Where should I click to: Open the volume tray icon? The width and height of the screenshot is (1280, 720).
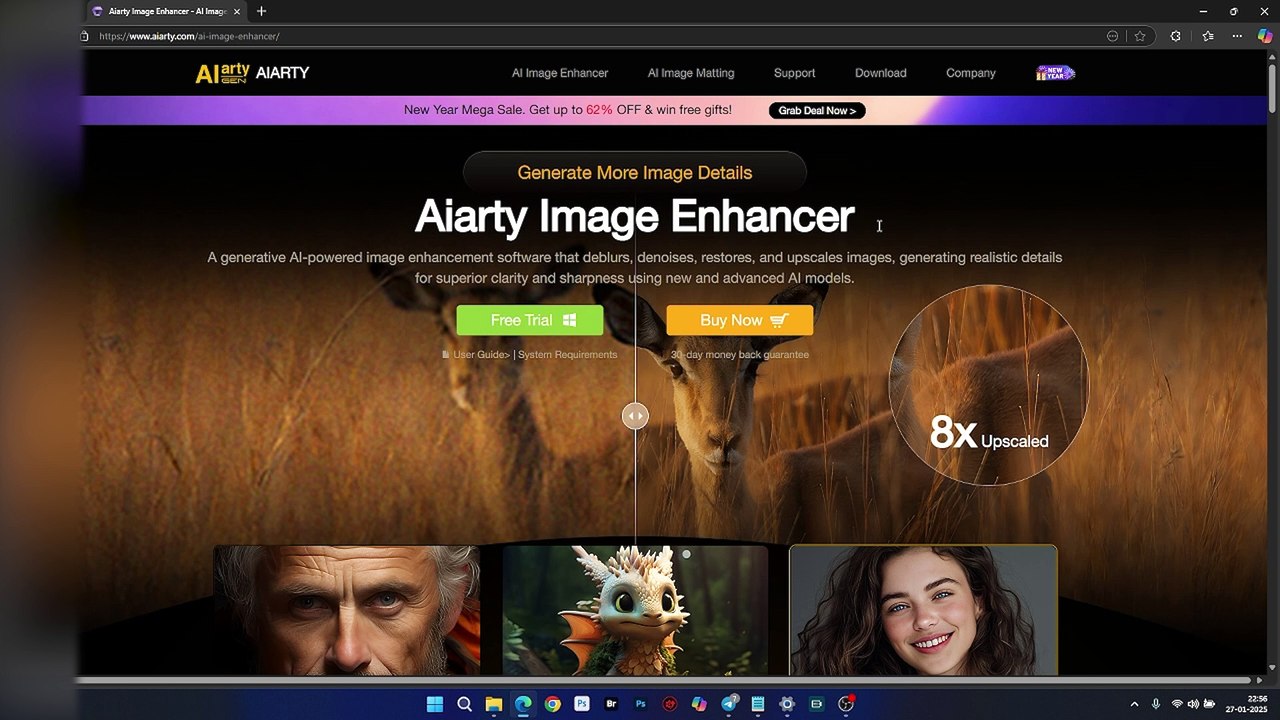coord(1193,704)
